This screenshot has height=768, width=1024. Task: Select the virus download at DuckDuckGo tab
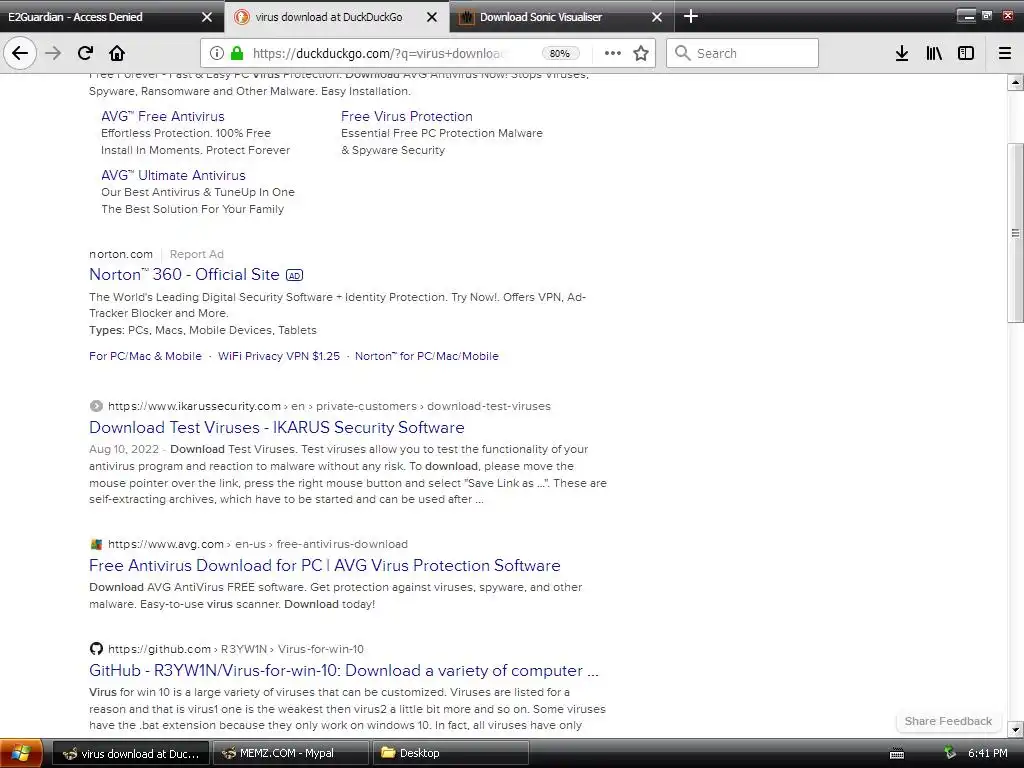328,17
